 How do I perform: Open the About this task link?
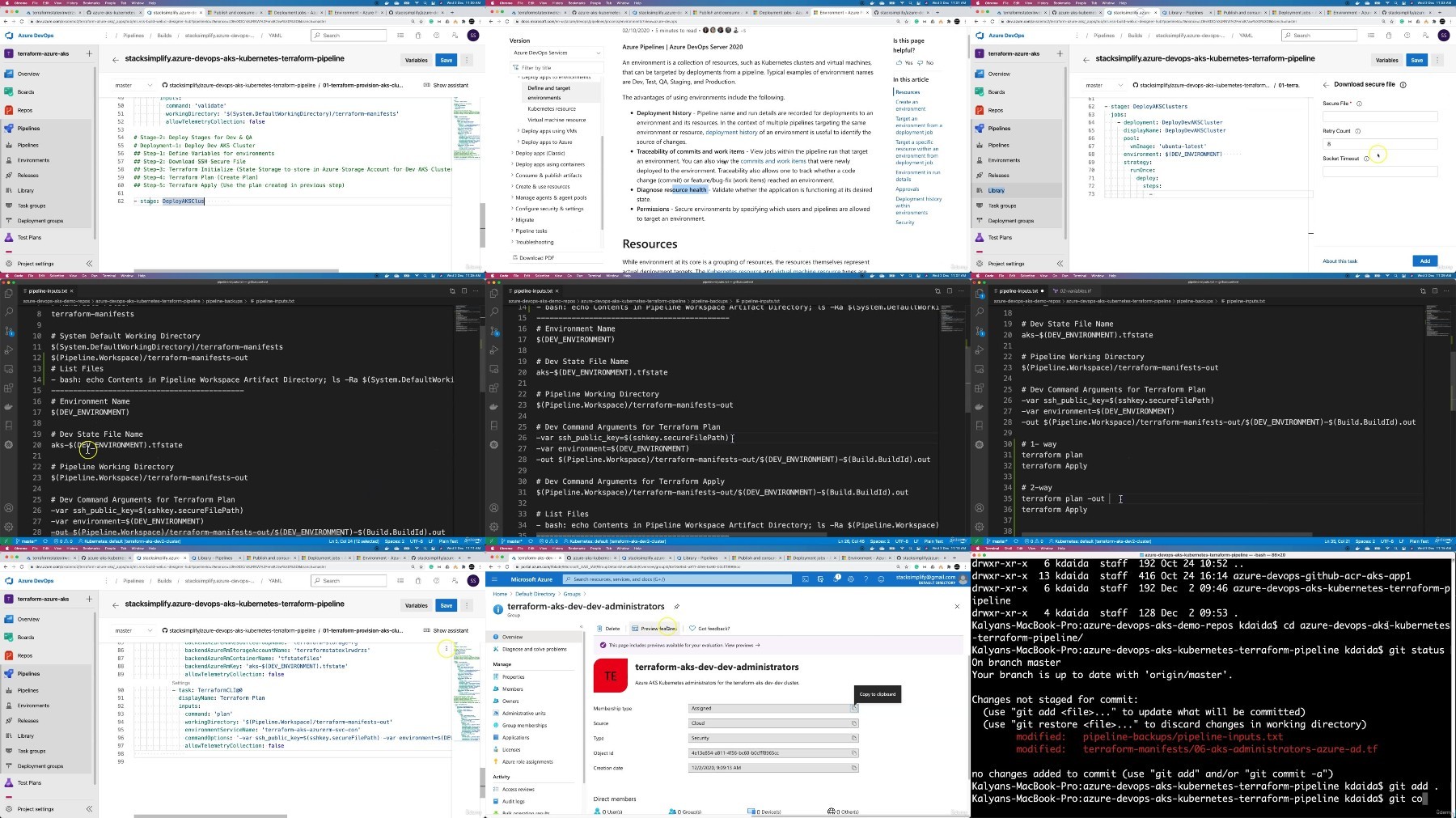(1340, 261)
